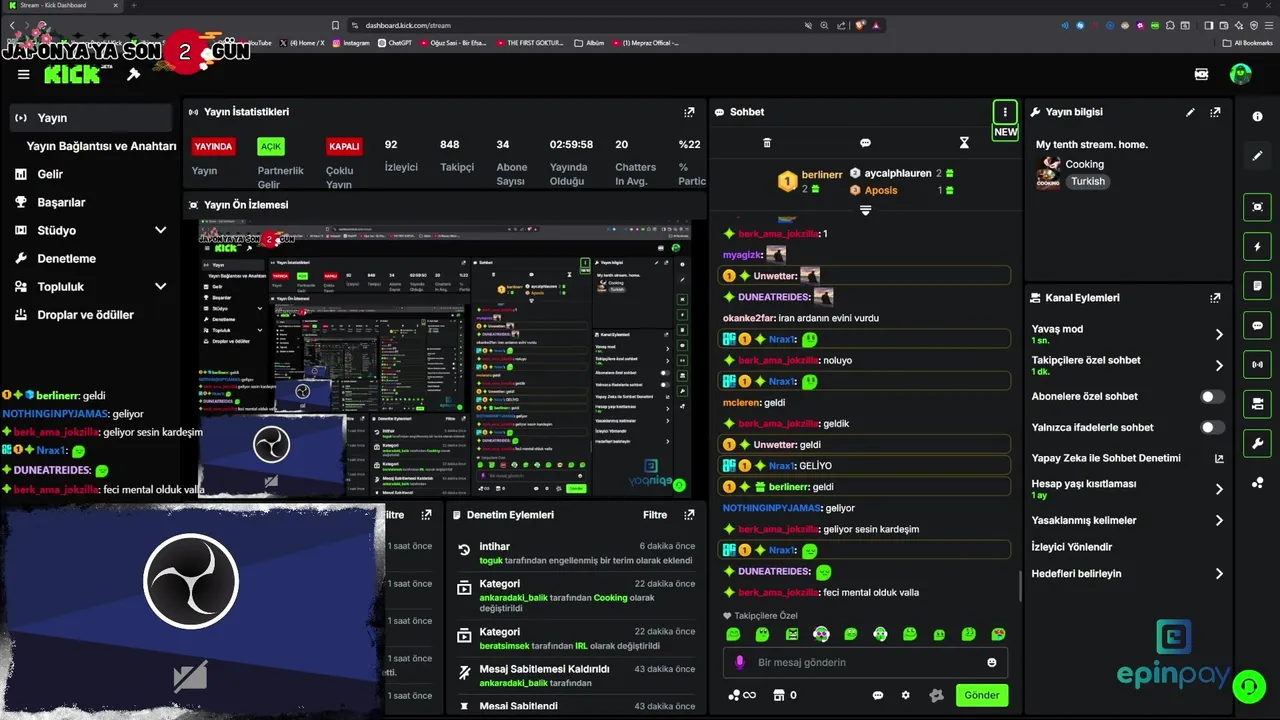Toggle Abonelere özel sohbet switch

(x=1212, y=397)
